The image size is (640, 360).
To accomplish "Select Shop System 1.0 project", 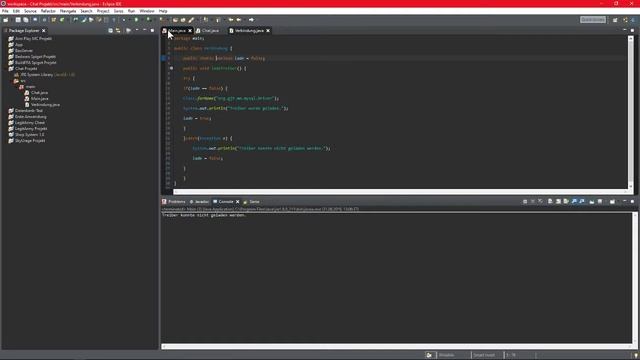I will (29, 134).
